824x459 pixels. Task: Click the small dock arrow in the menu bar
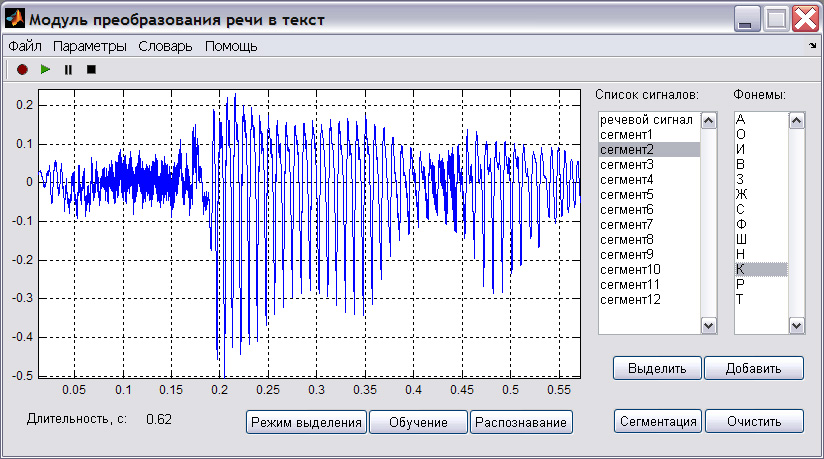(x=812, y=46)
